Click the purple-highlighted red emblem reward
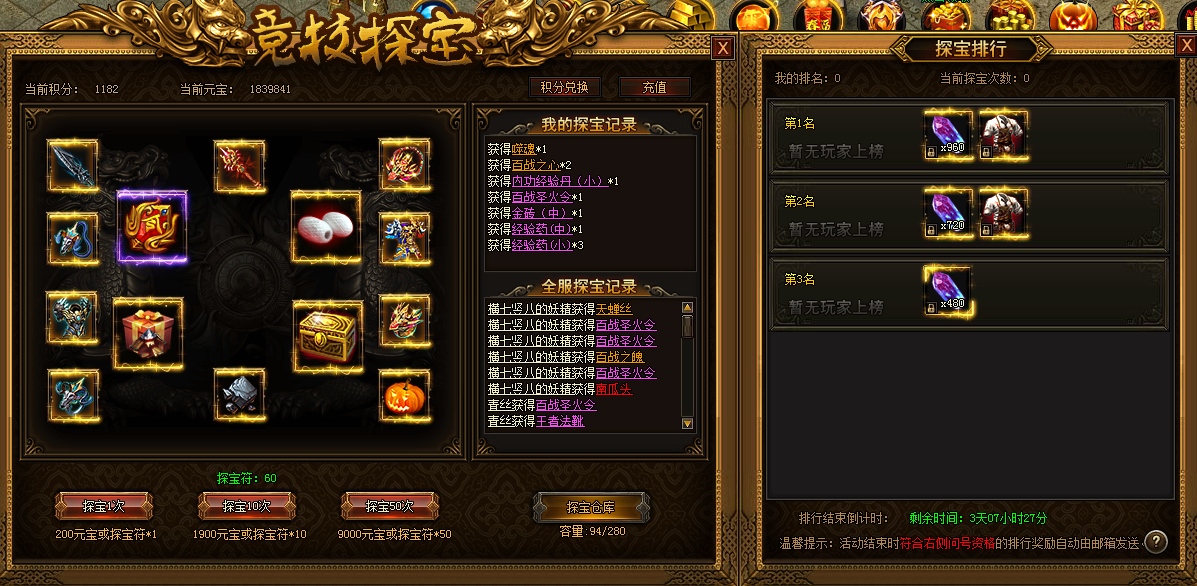The image size is (1197, 586). tap(152, 227)
